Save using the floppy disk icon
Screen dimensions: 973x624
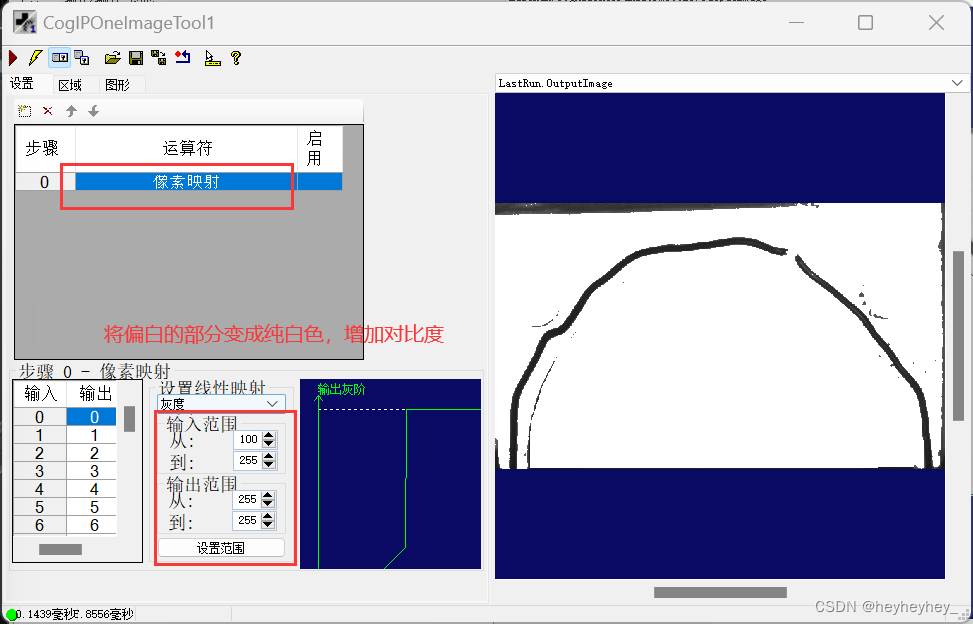135,58
